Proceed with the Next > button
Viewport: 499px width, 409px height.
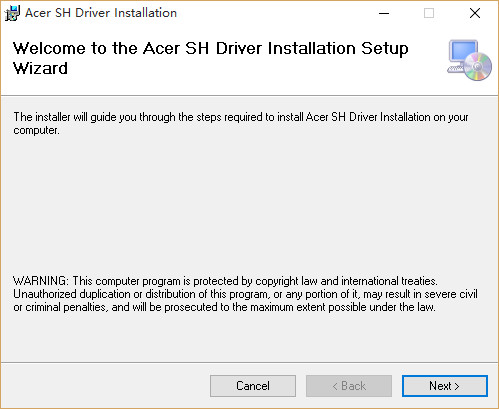pos(445,386)
